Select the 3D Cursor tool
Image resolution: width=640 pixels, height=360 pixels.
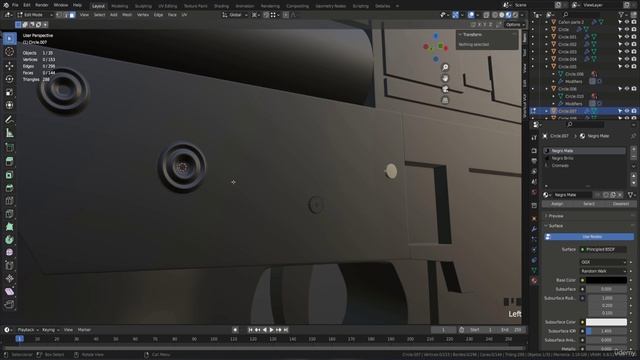tap(9, 52)
